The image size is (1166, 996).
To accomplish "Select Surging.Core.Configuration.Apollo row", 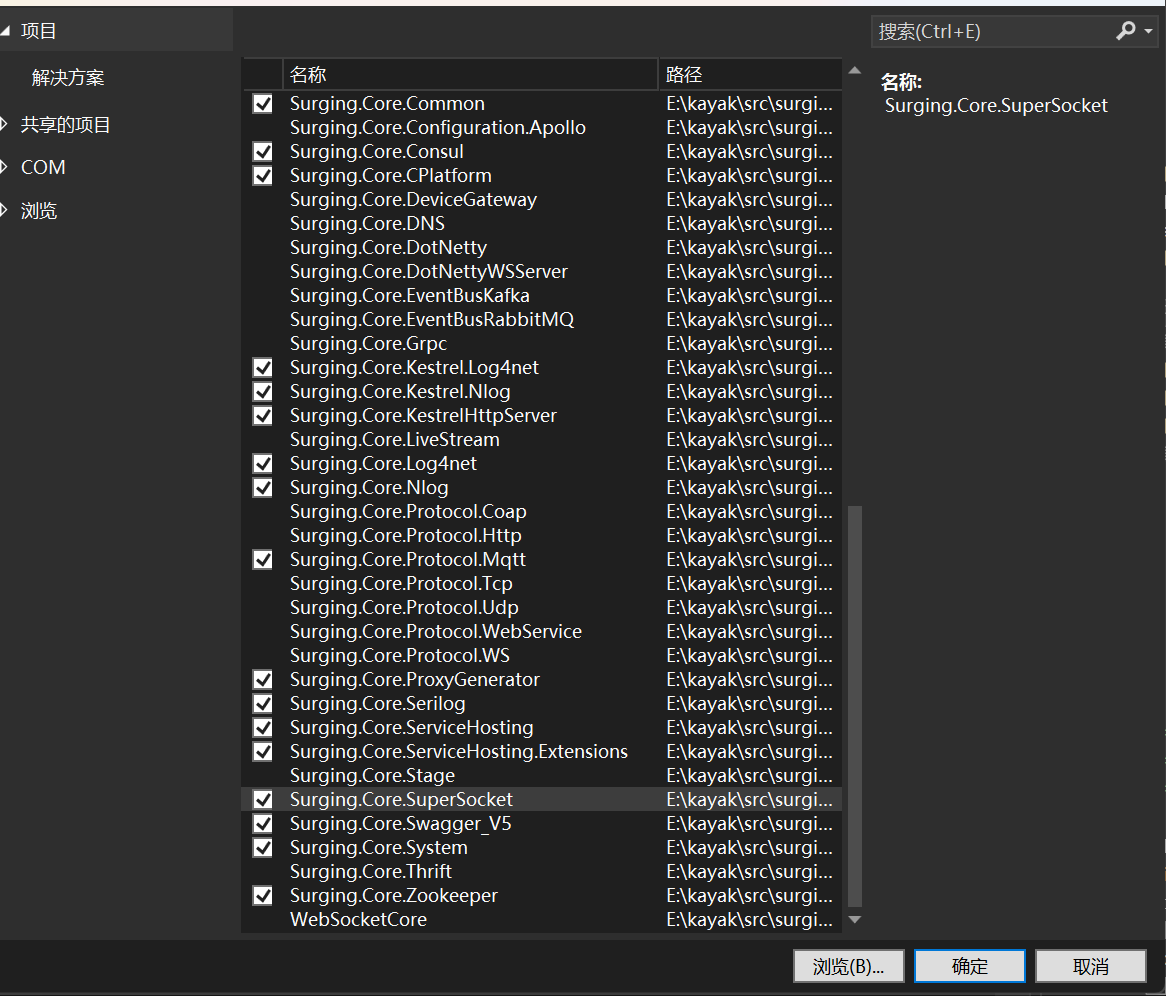I will 542,127.
